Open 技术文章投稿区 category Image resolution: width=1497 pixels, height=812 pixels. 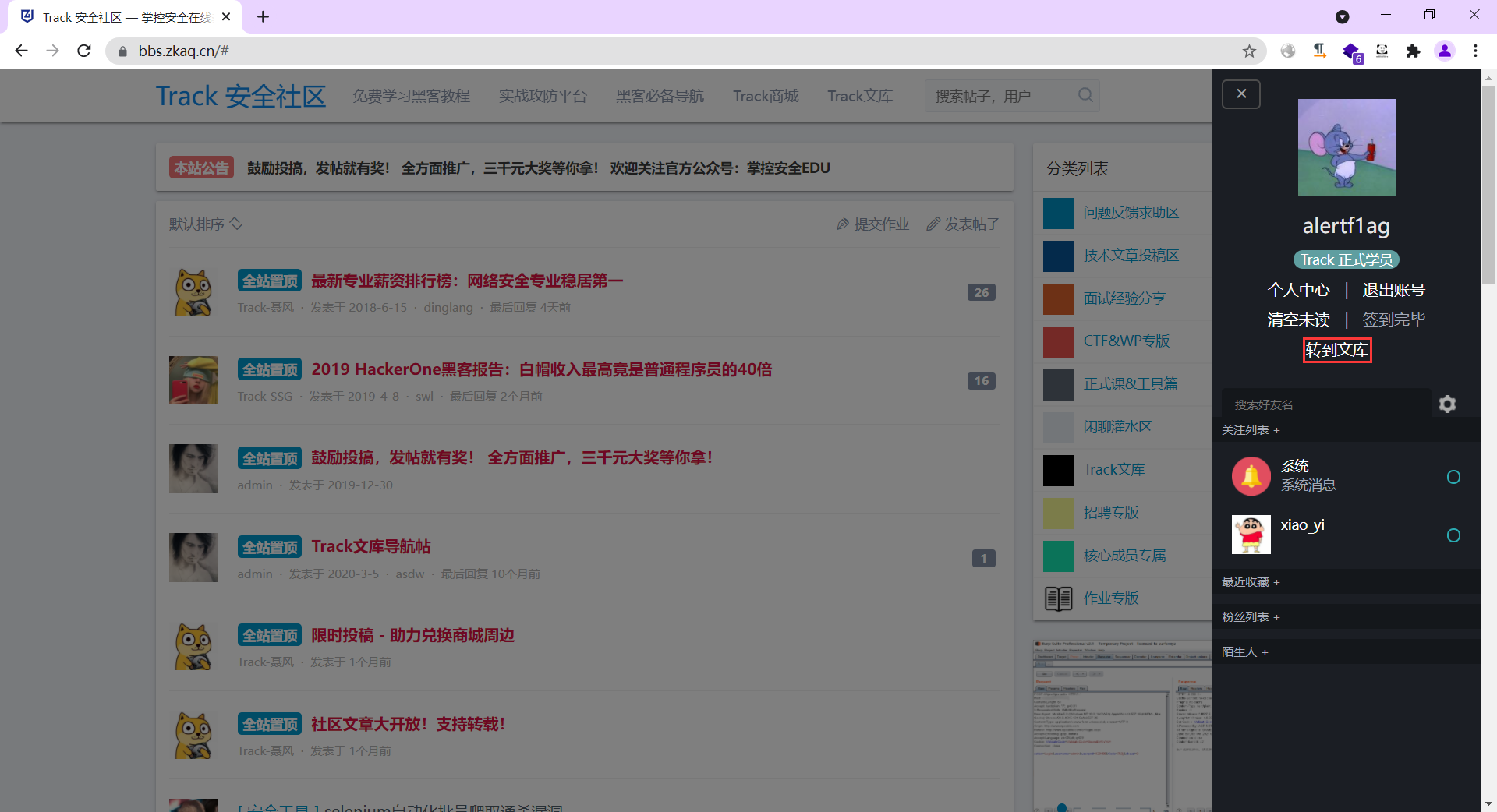coord(1131,256)
